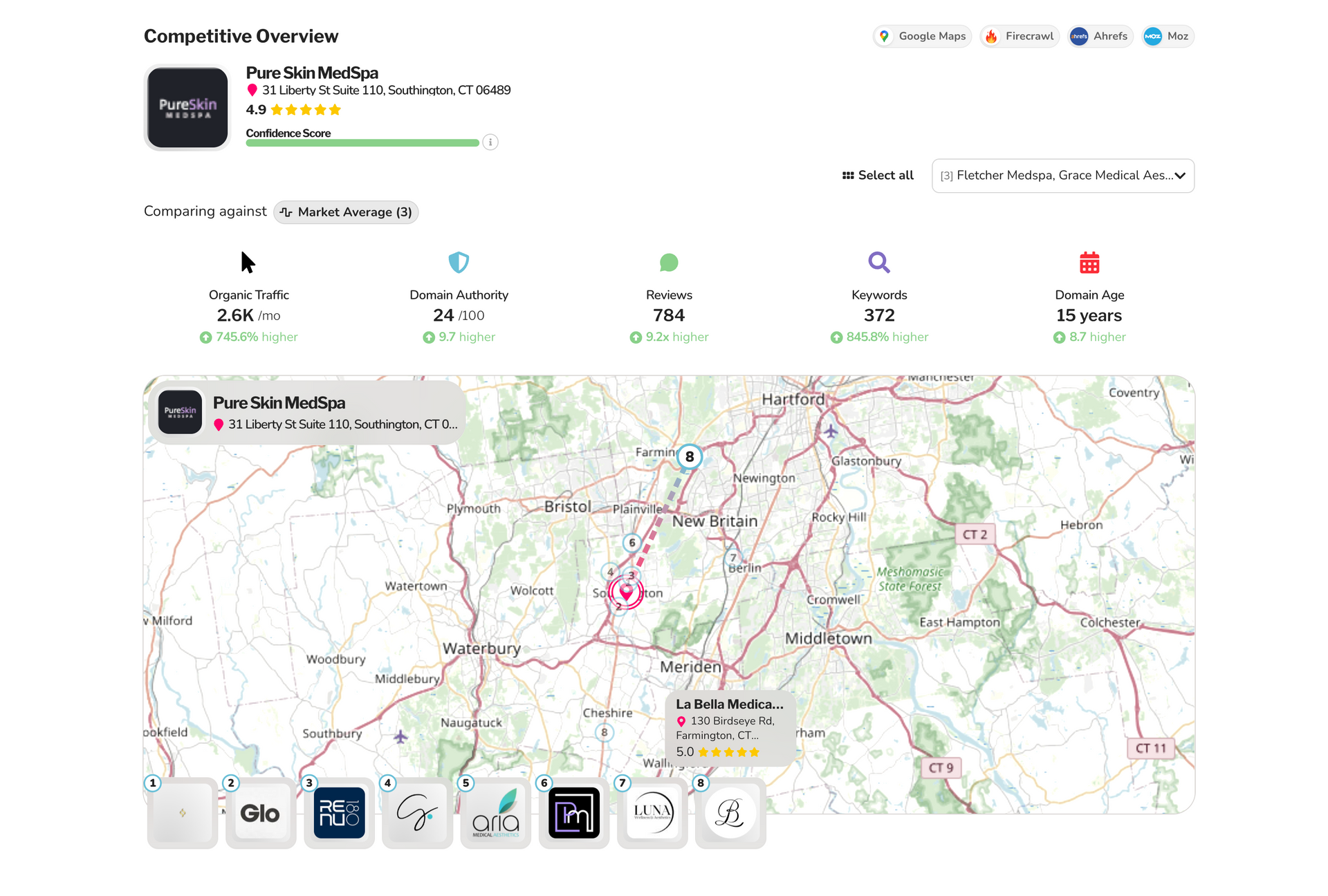Click the speech bubble icon above Reviews
The image size is (1328, 896).
point(668,262)
